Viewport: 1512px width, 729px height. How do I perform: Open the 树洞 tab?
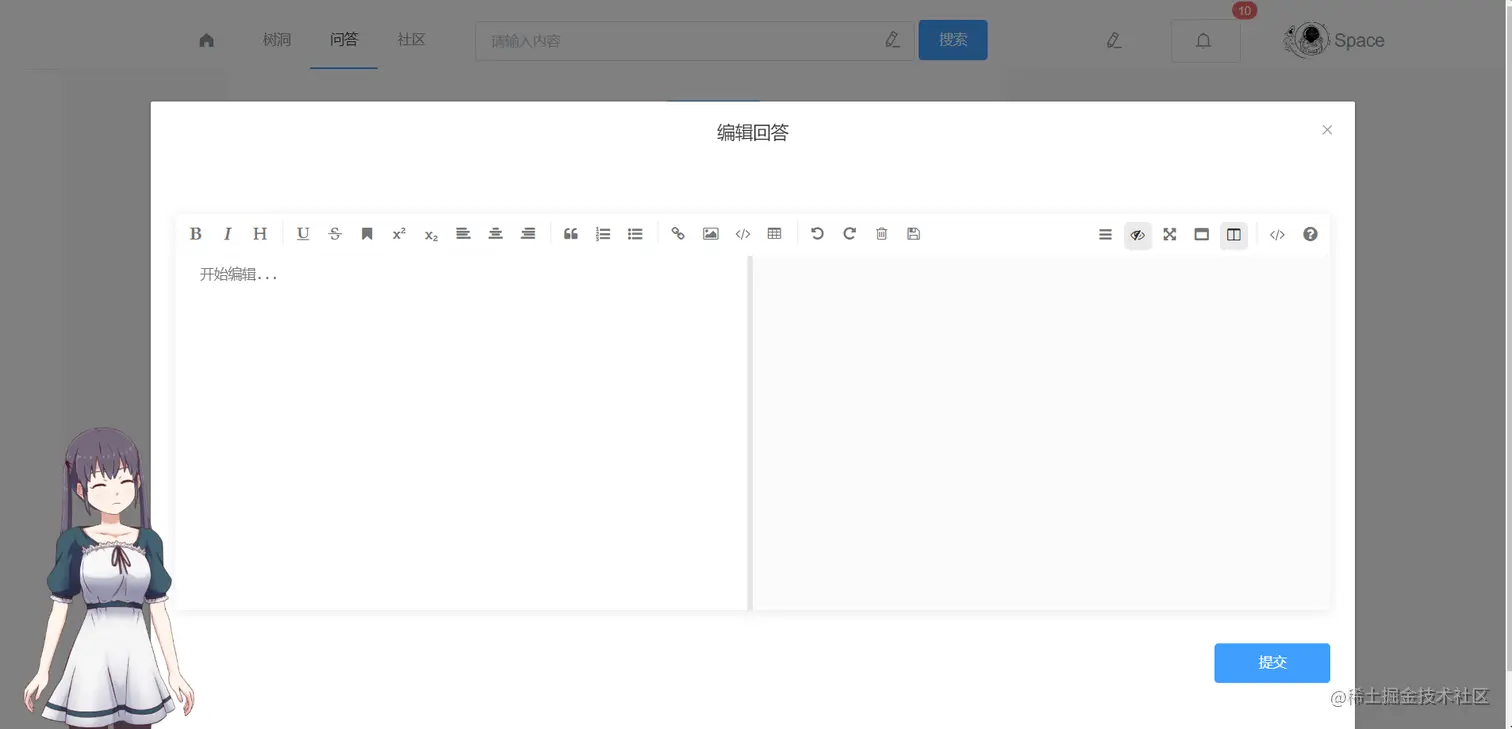click(x=277, y=40)
